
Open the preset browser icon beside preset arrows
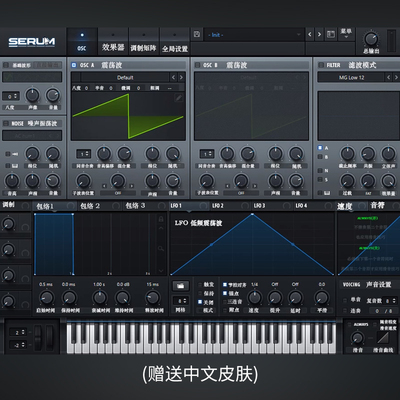coord(331,34)
